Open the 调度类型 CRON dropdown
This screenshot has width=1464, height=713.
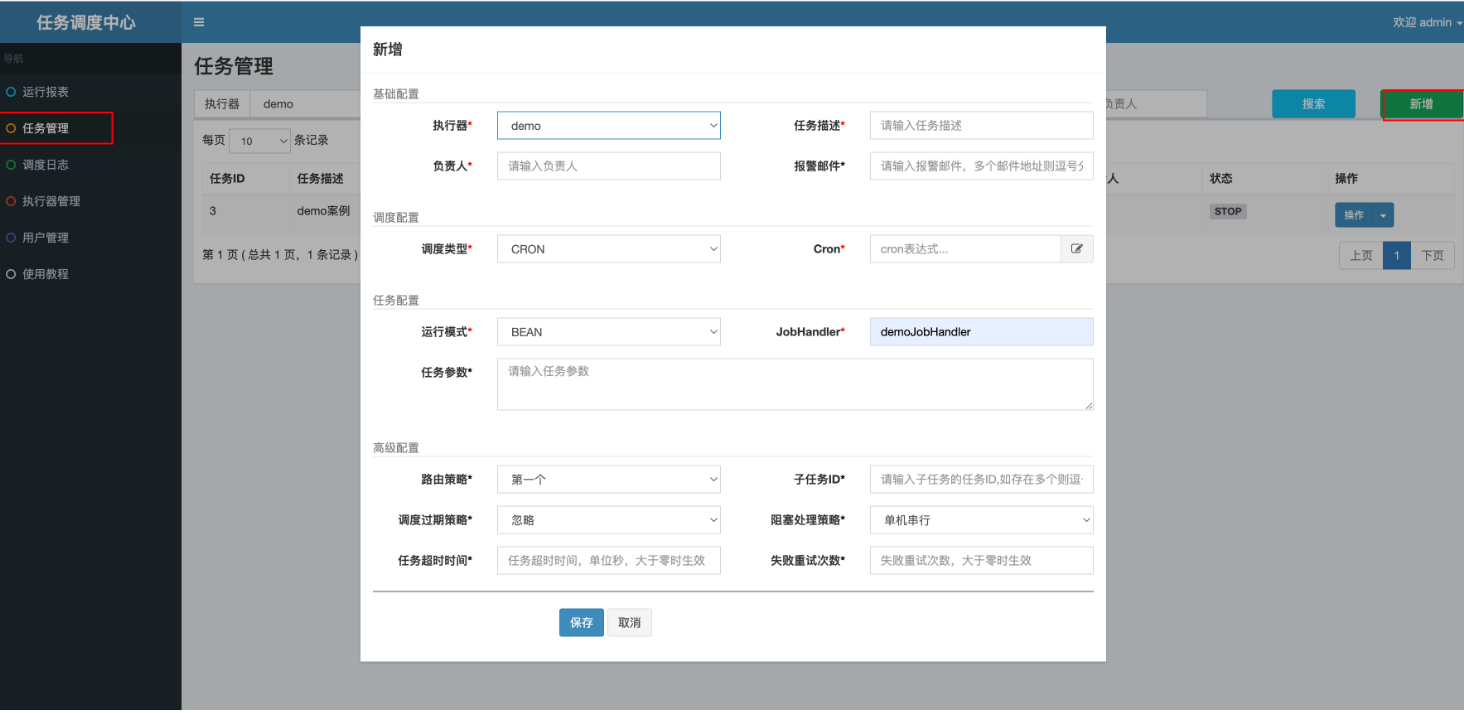tap(608, 249)
